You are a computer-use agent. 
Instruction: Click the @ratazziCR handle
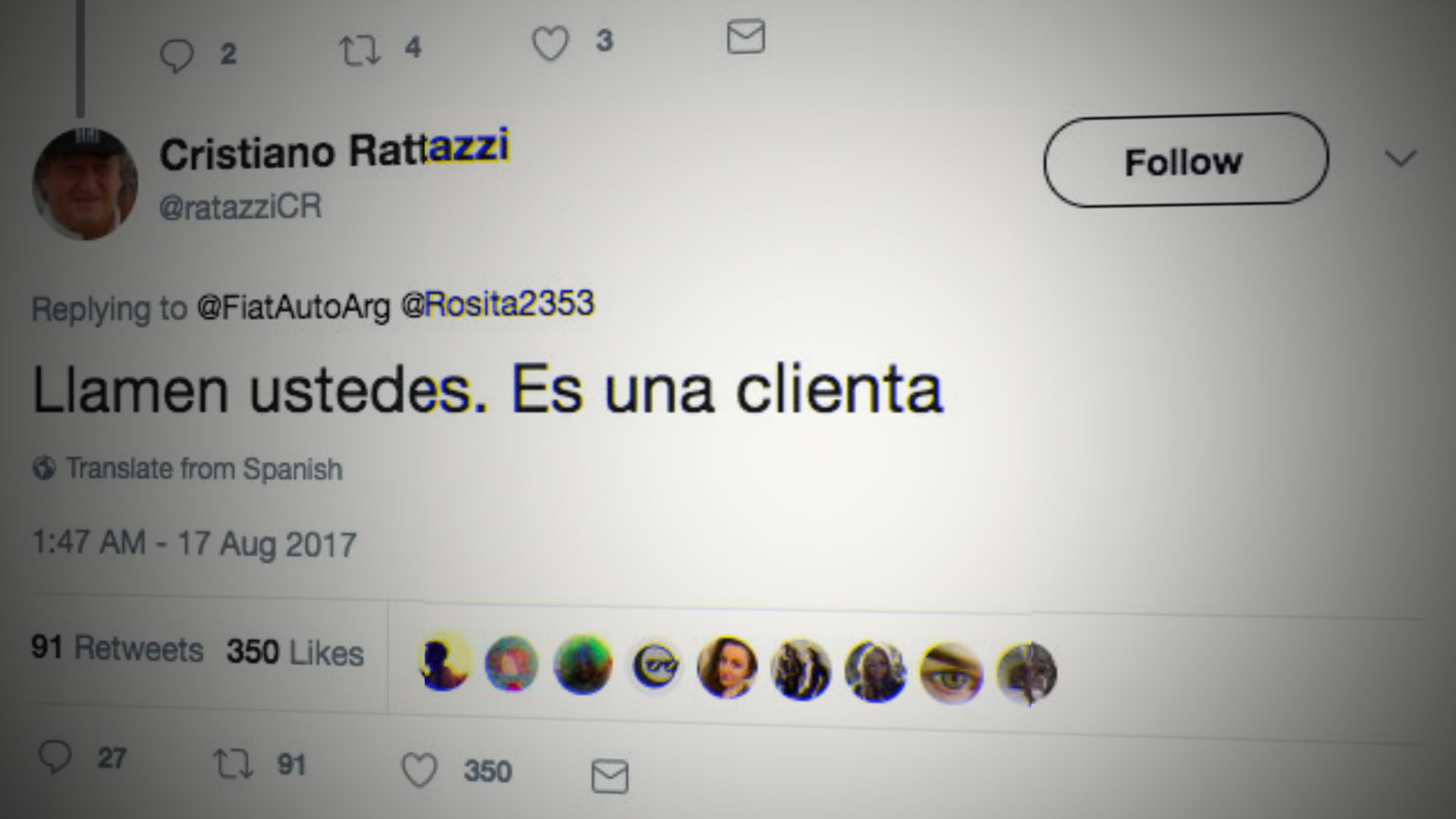240,206
